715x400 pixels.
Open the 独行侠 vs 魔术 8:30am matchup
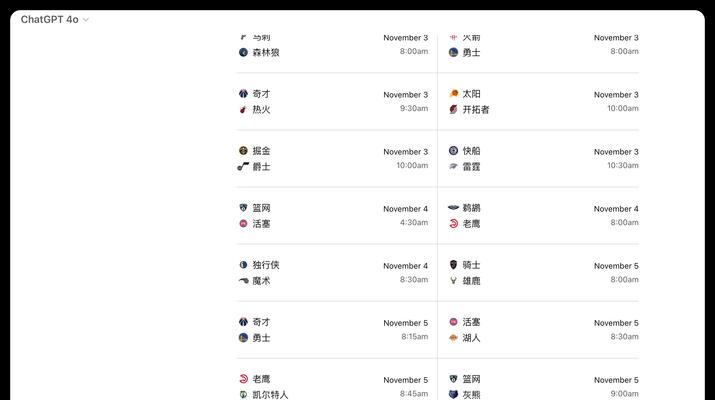click(333, 273)
